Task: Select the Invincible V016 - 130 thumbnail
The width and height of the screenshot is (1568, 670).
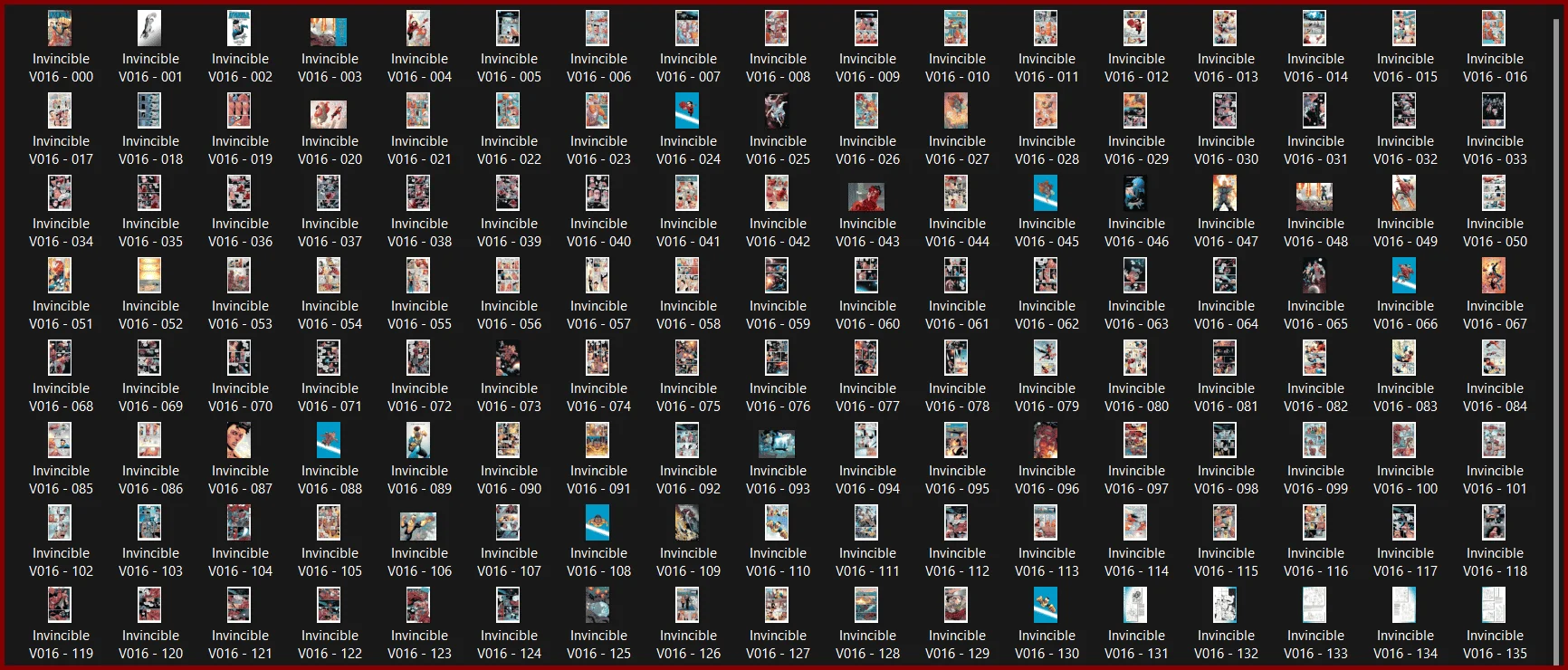Action: 1046,606
